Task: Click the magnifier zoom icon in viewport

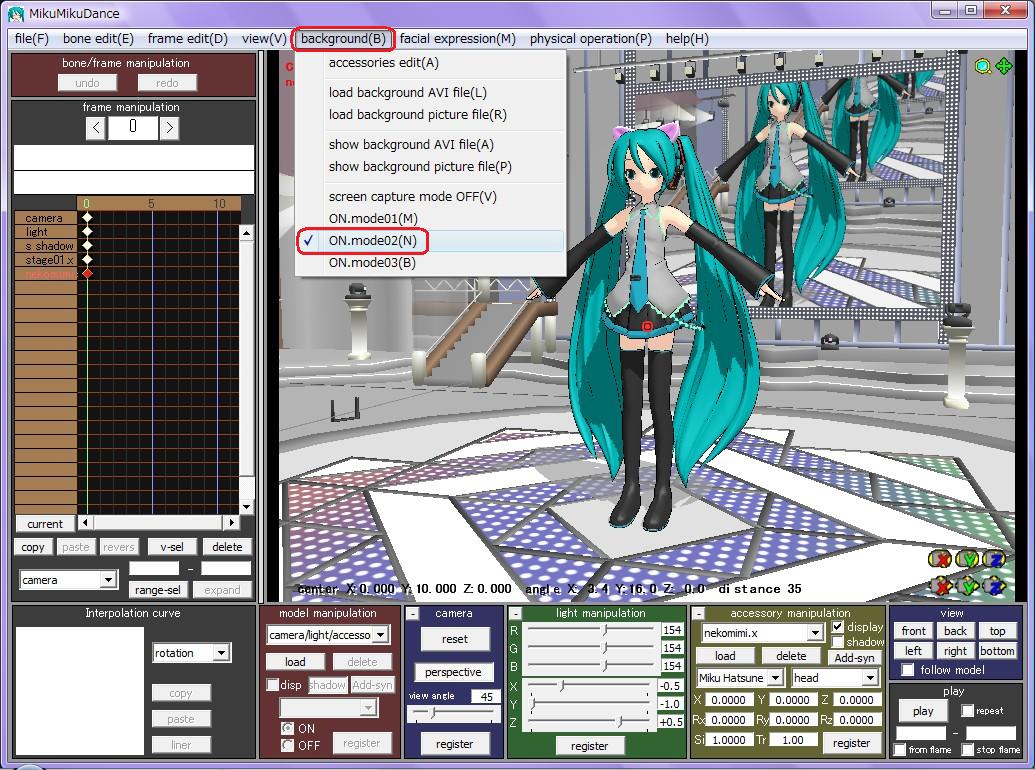Action: (x=983, y=67)
